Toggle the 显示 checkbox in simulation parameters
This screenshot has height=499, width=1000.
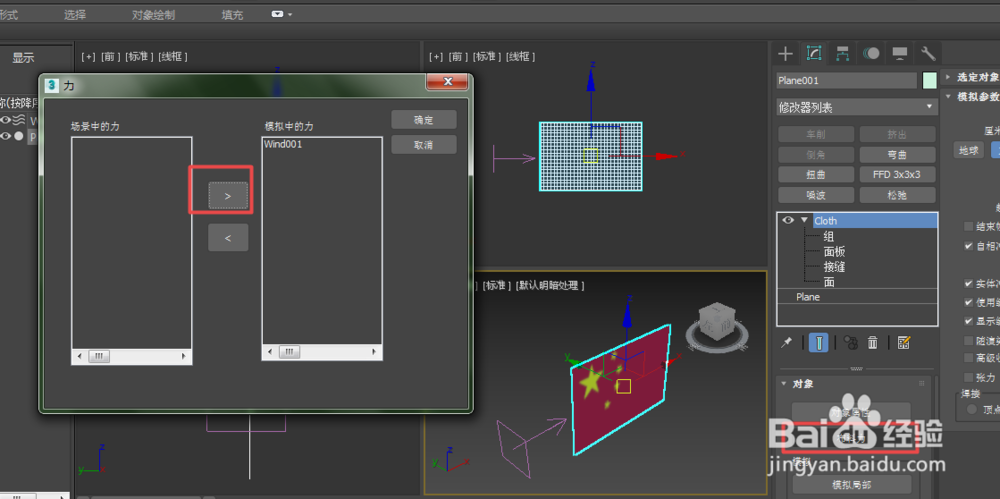(x=969, y=321)
